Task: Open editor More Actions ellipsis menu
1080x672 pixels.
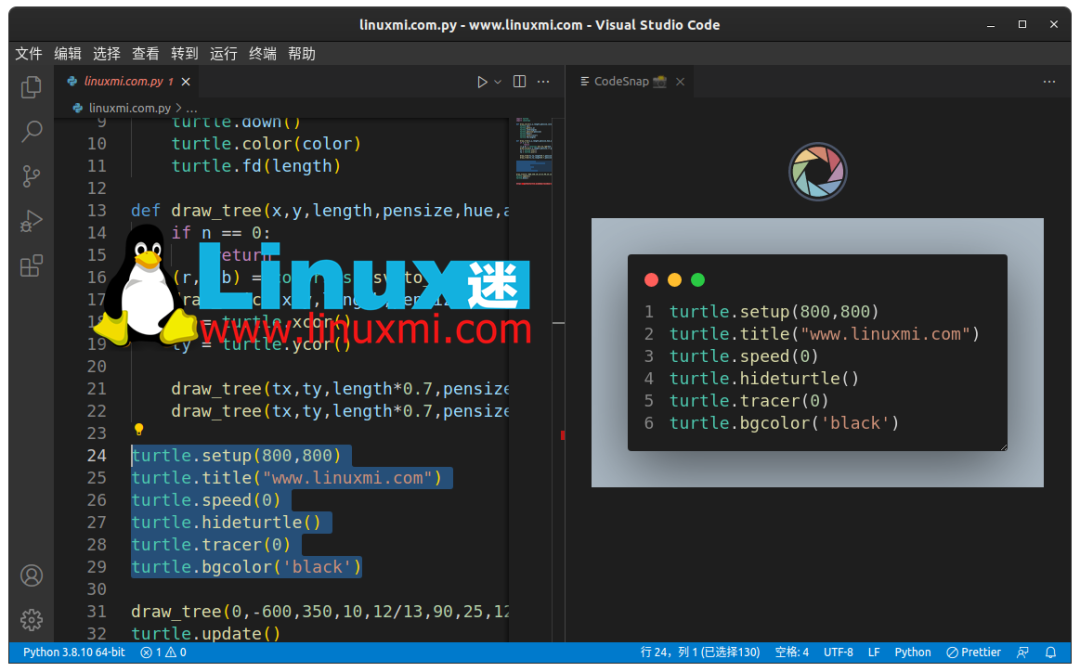Action: pyautogui.click(x=544, y=82)
